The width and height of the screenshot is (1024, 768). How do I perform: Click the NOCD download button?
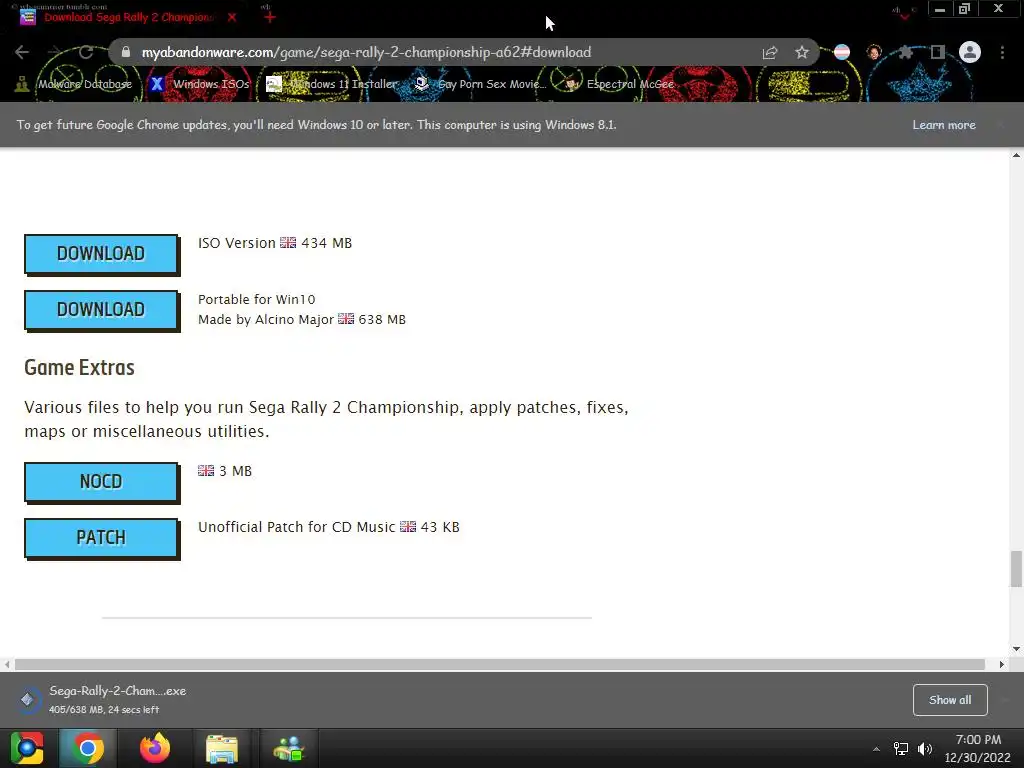coord(101,482)
